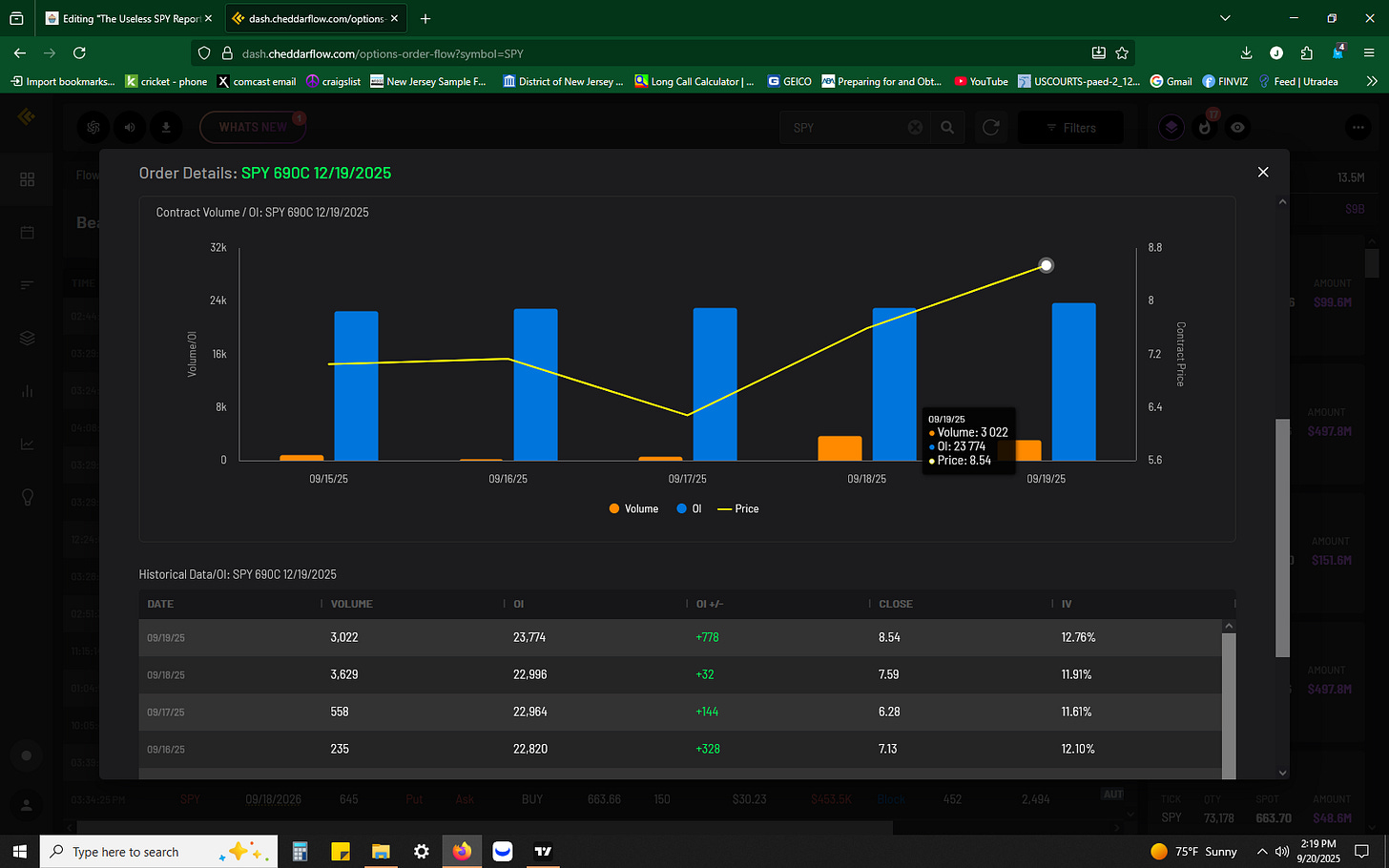This screenshot has width=1389, height=868.
Task: Open a new browser tab
Action: coord(425,18)
